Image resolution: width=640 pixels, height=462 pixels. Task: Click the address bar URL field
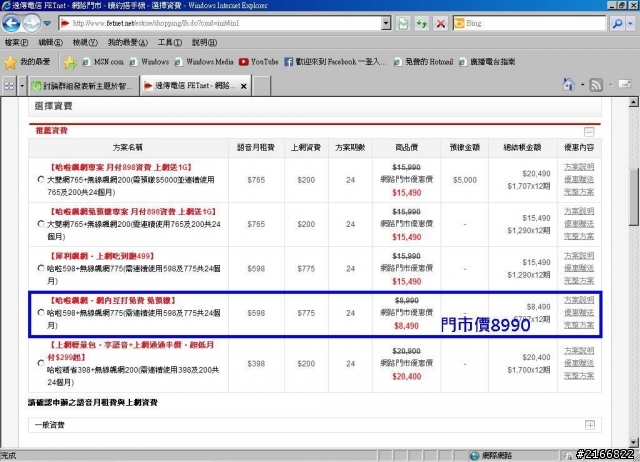point(220,23)
